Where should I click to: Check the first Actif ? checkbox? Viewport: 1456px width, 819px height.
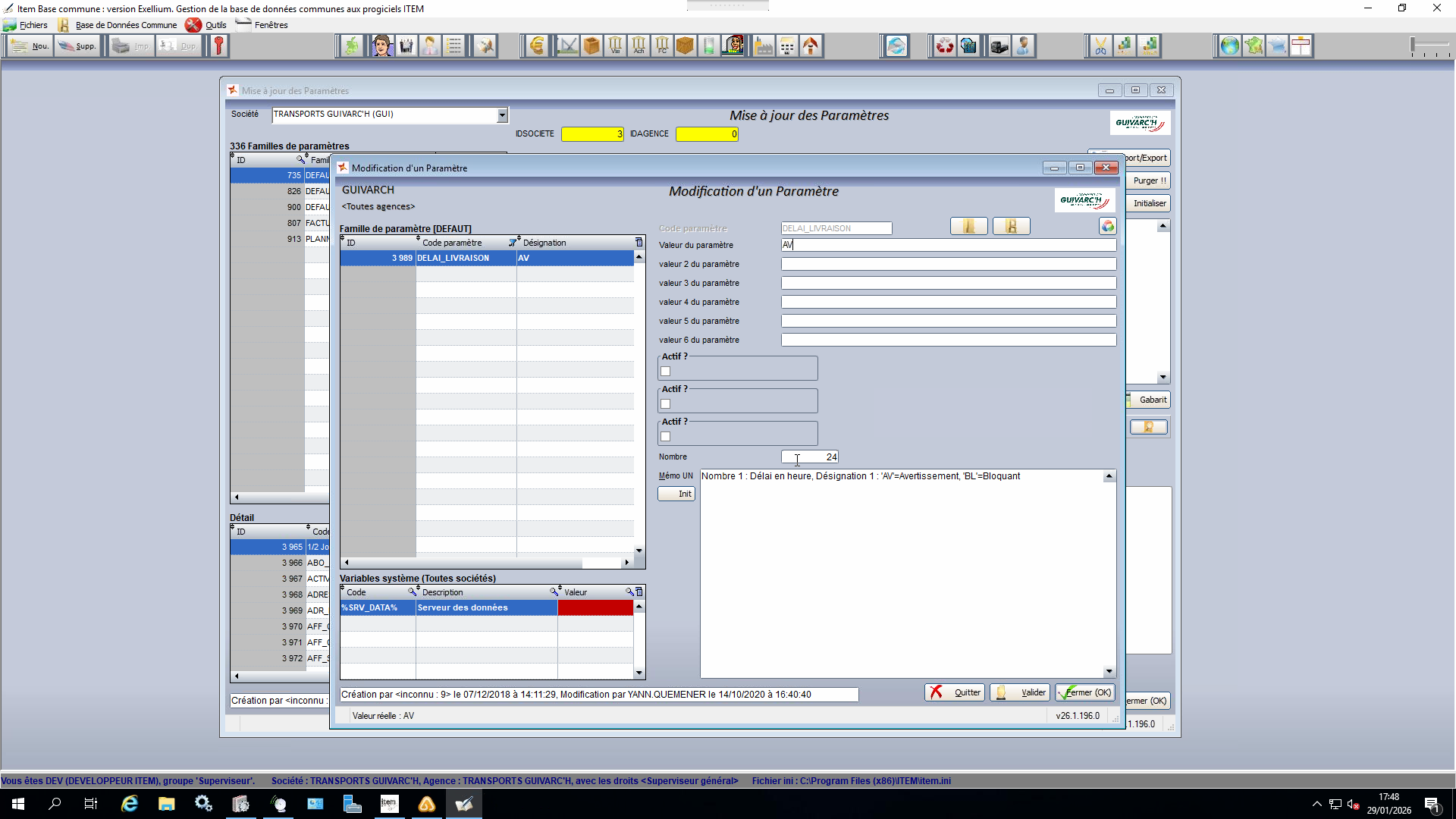coord(666,372)
